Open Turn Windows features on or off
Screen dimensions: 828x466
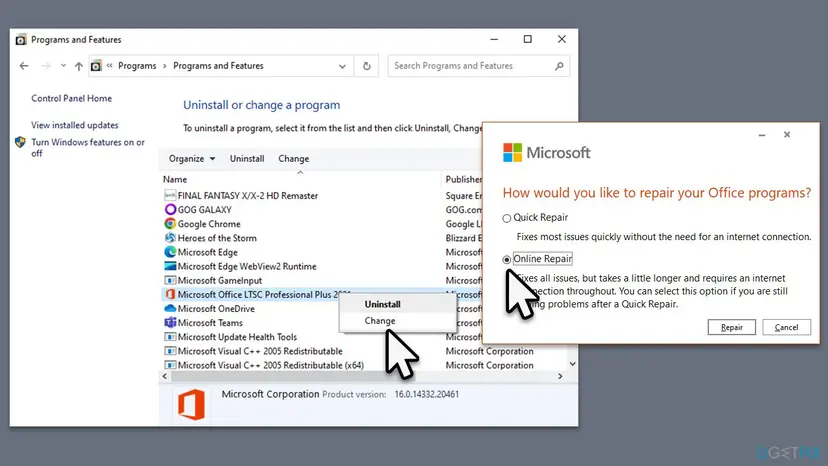[x=88, y=147]
